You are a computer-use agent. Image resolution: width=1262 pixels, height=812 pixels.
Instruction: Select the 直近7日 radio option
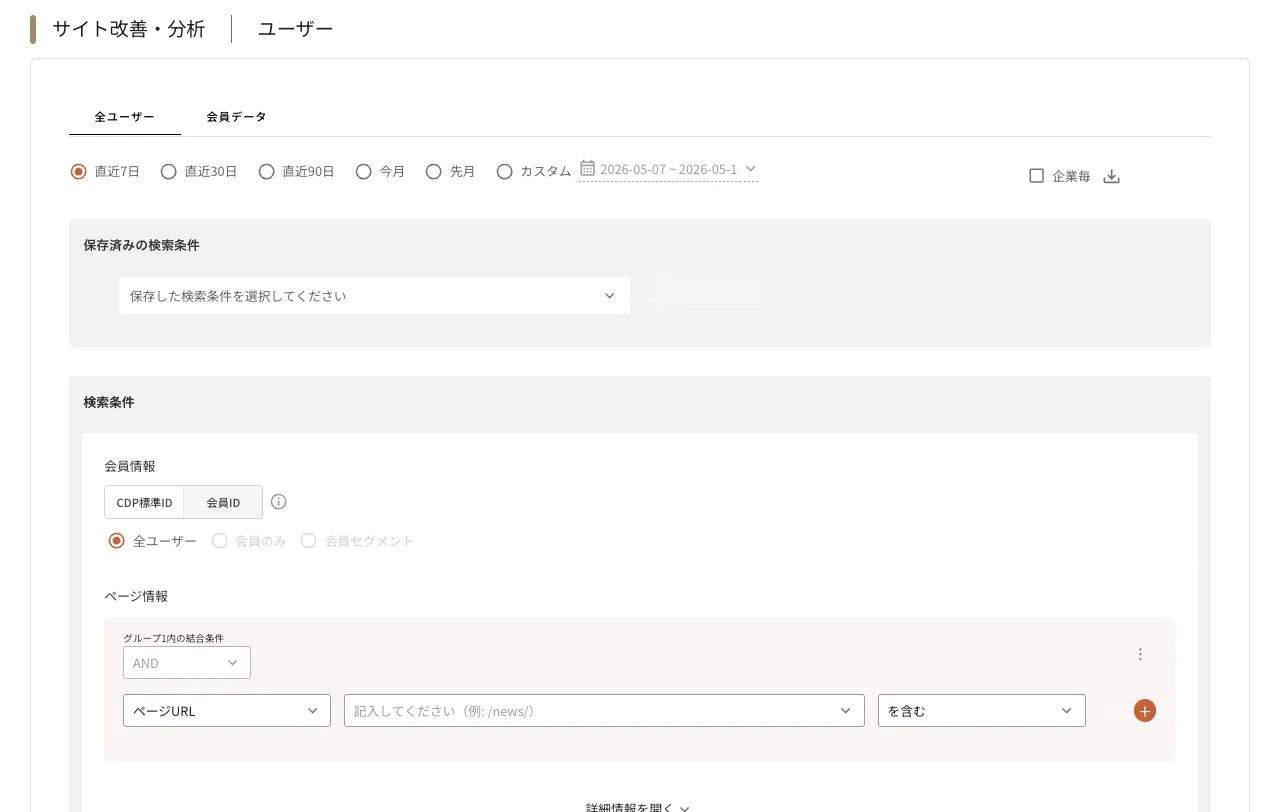coord(79,171)
